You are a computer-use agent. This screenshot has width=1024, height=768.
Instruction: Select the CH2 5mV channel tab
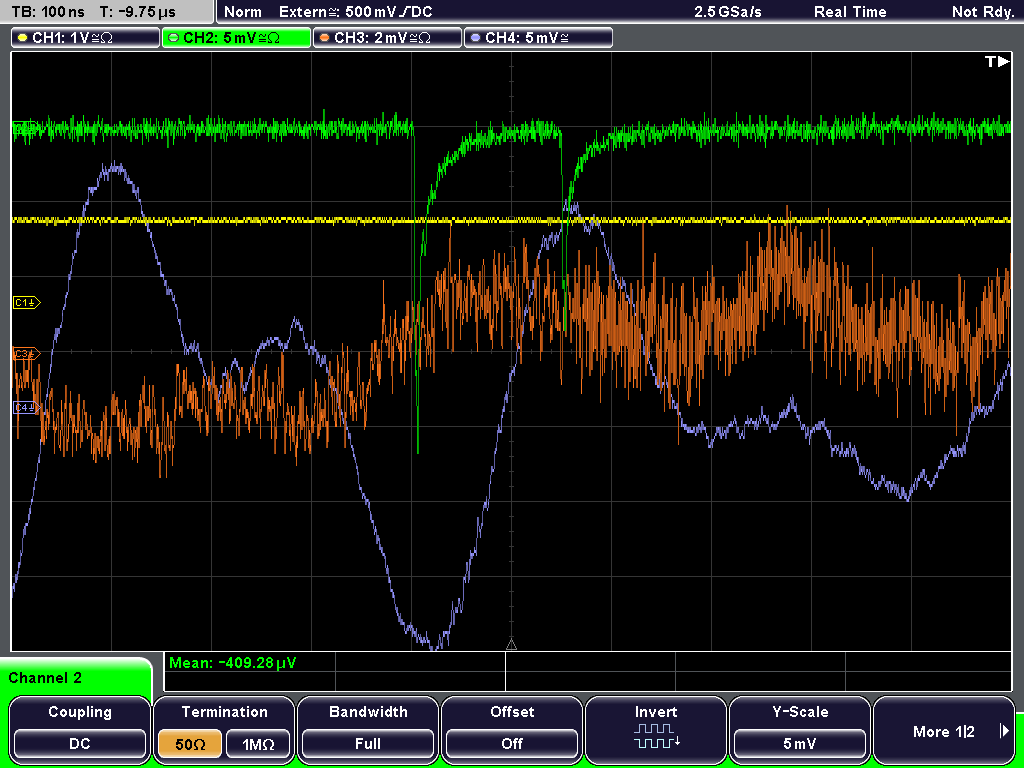[x=236, y=38]
